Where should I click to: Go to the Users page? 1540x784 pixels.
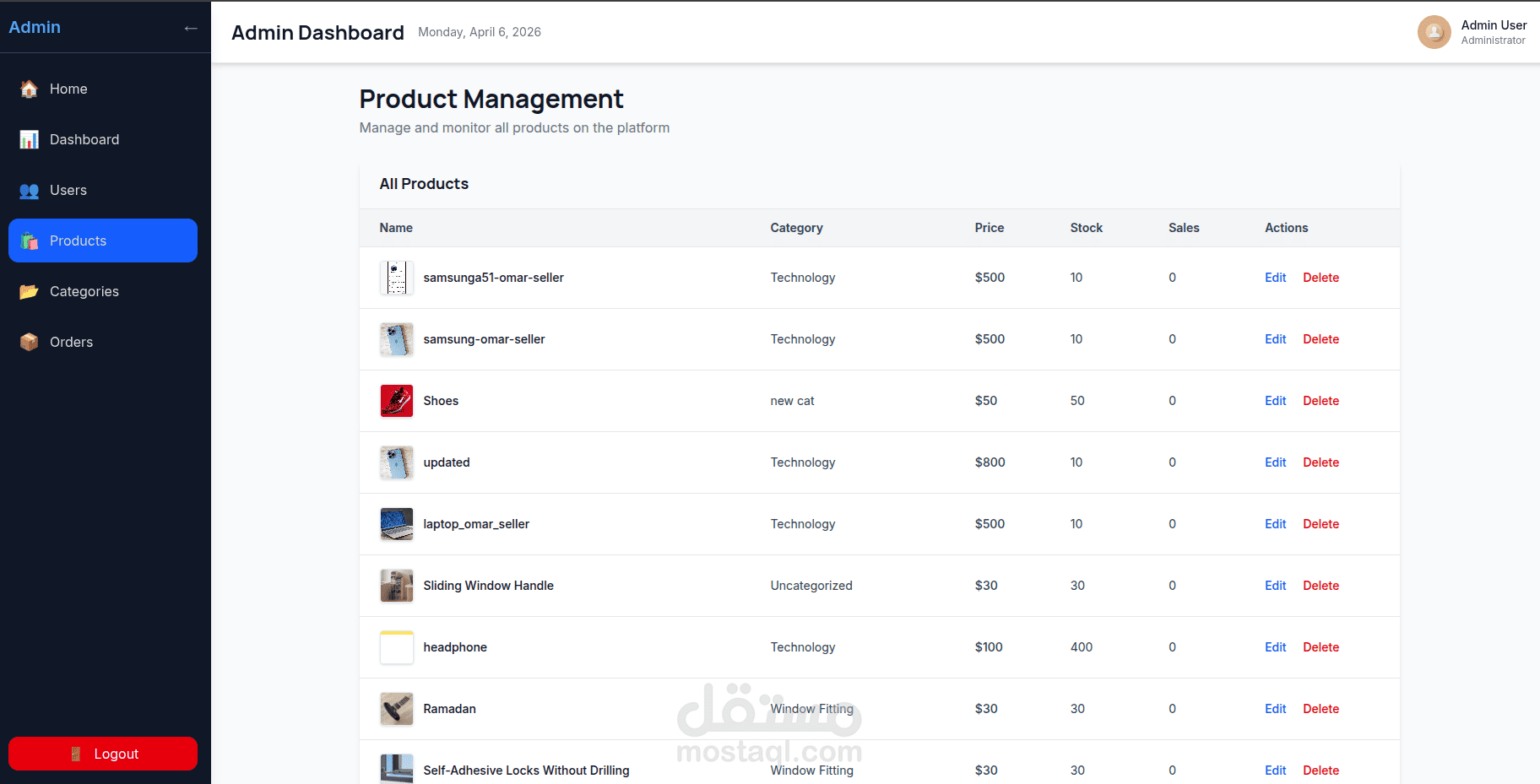pos(103,190)
